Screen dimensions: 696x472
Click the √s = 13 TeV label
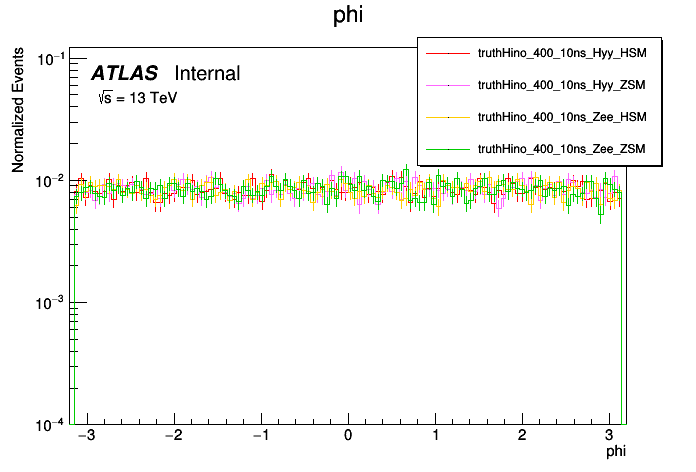[x=136, y=98]
